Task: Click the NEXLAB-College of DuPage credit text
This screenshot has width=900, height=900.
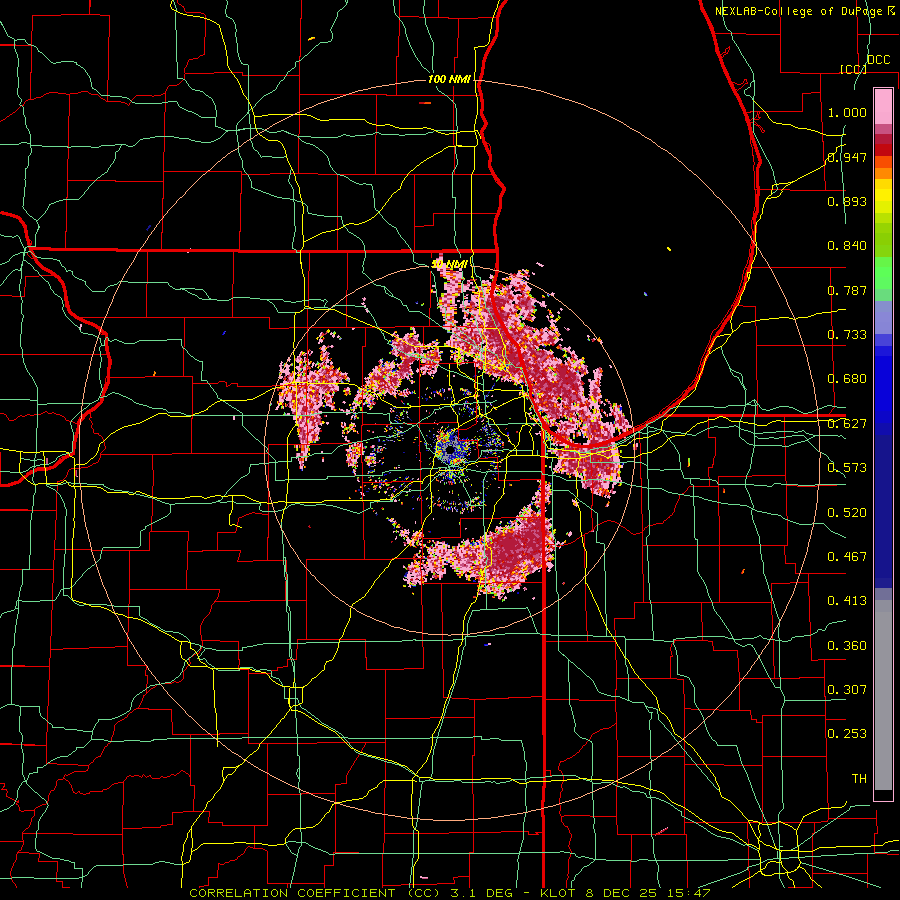Action: [798, 11]
